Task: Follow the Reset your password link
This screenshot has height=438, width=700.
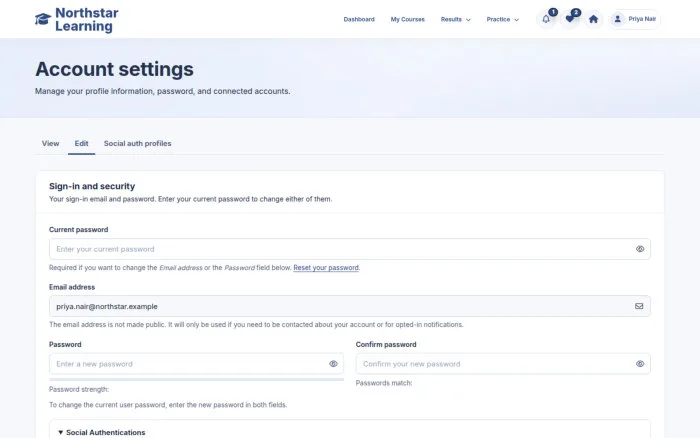Action: pos(326,268)
